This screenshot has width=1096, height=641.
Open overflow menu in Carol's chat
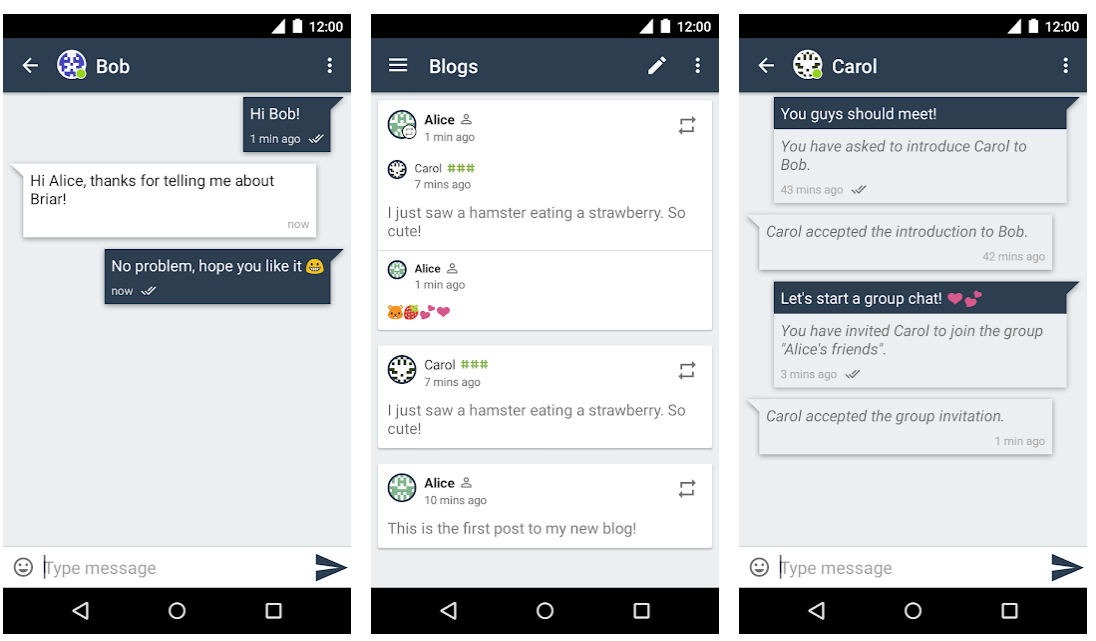tap(1065, 66)
